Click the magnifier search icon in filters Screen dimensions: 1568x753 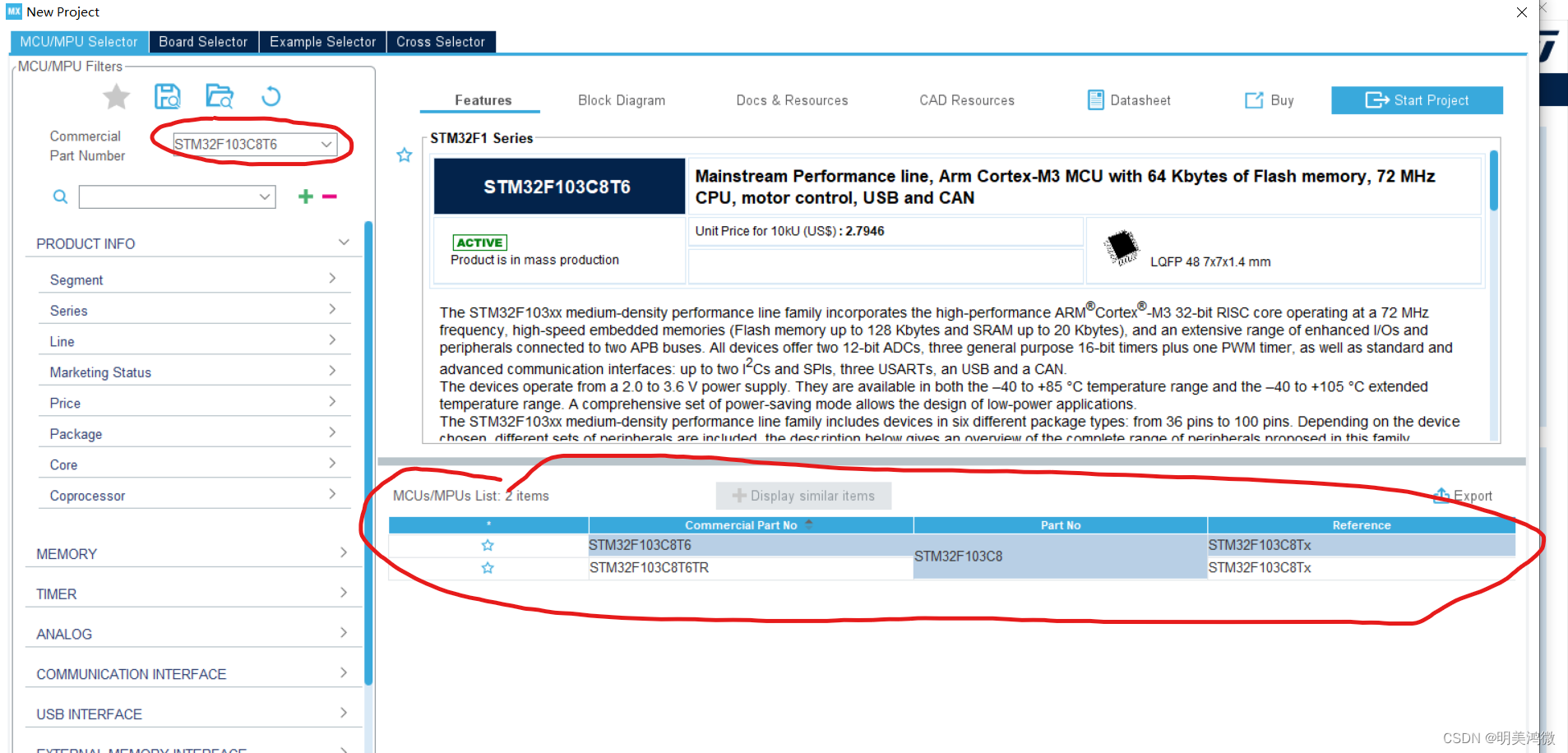60,196
